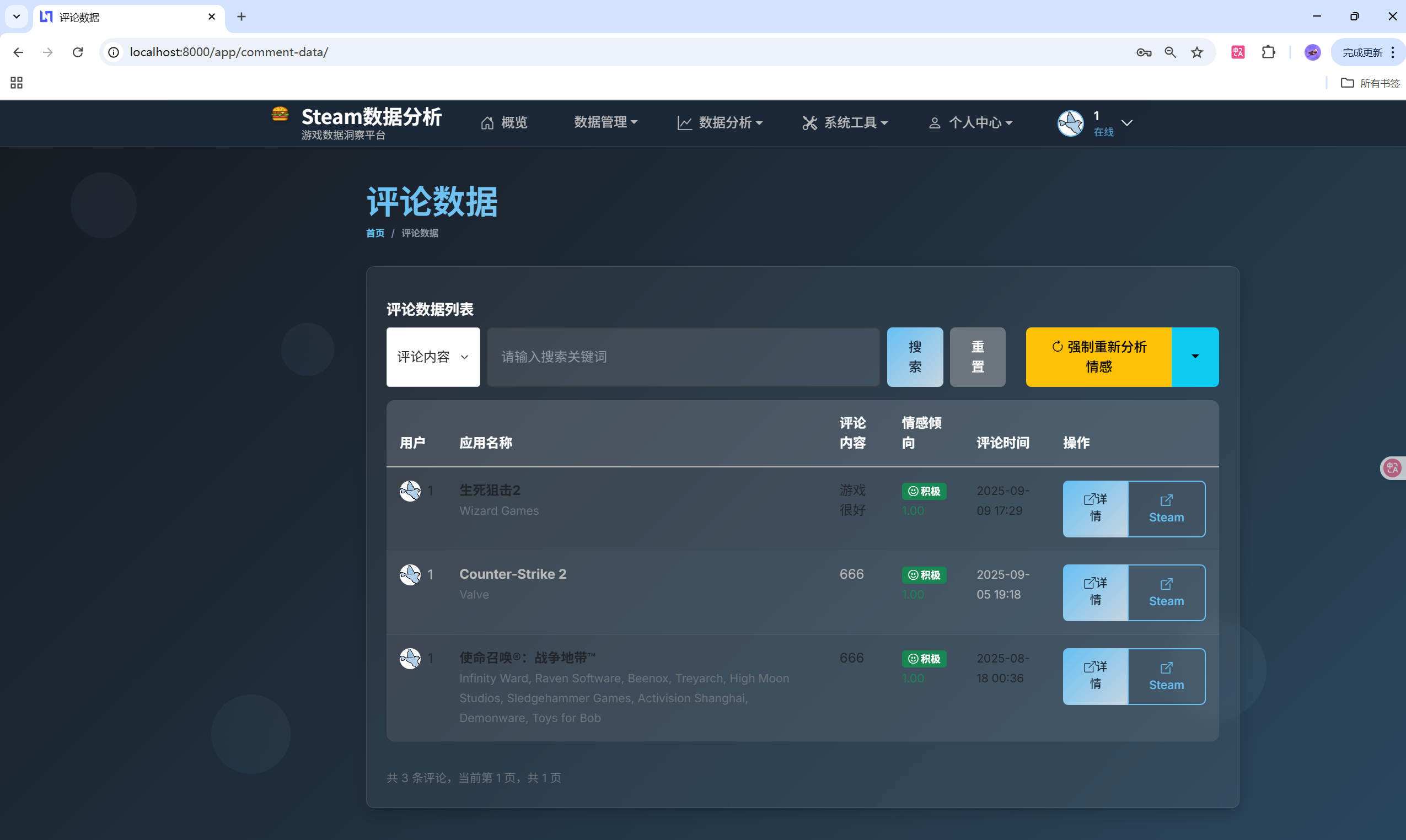This screenshot has width=1406, height=840.
Task: Click the date 2025-09-05 19:18
Action: (x=1003, y=584)
